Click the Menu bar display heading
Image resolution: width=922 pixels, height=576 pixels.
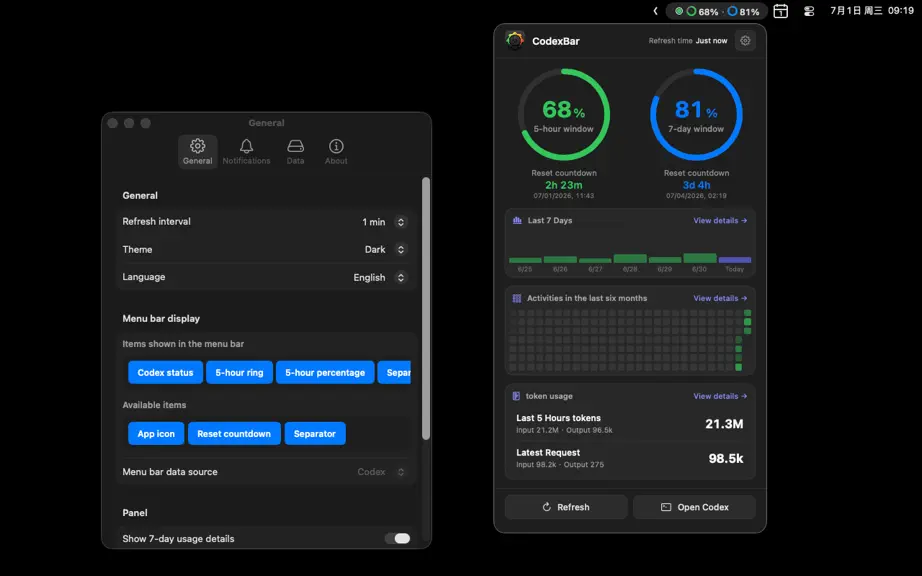point(161,319)
